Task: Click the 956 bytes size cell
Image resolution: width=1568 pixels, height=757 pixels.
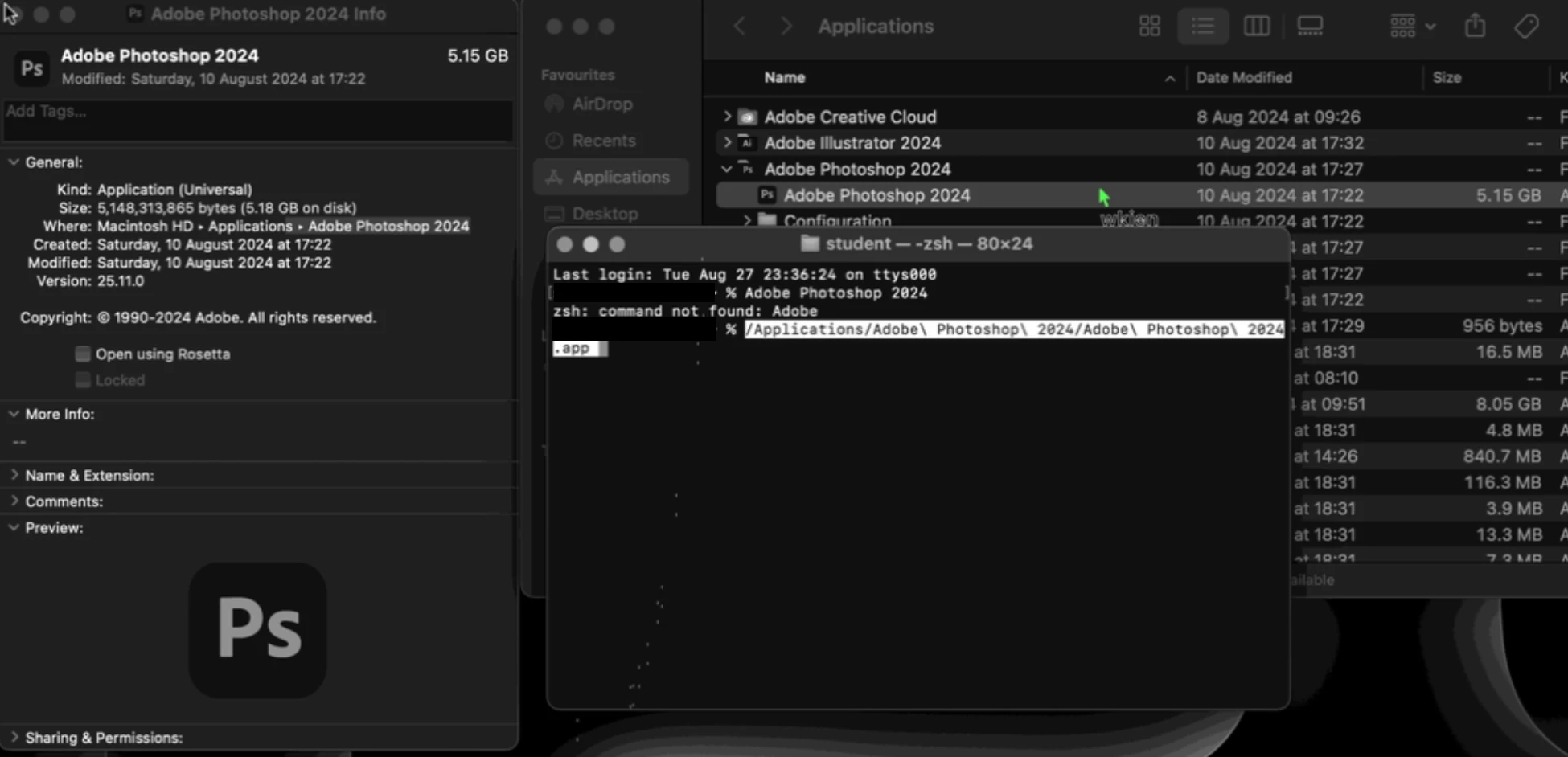Action: 1502,326
